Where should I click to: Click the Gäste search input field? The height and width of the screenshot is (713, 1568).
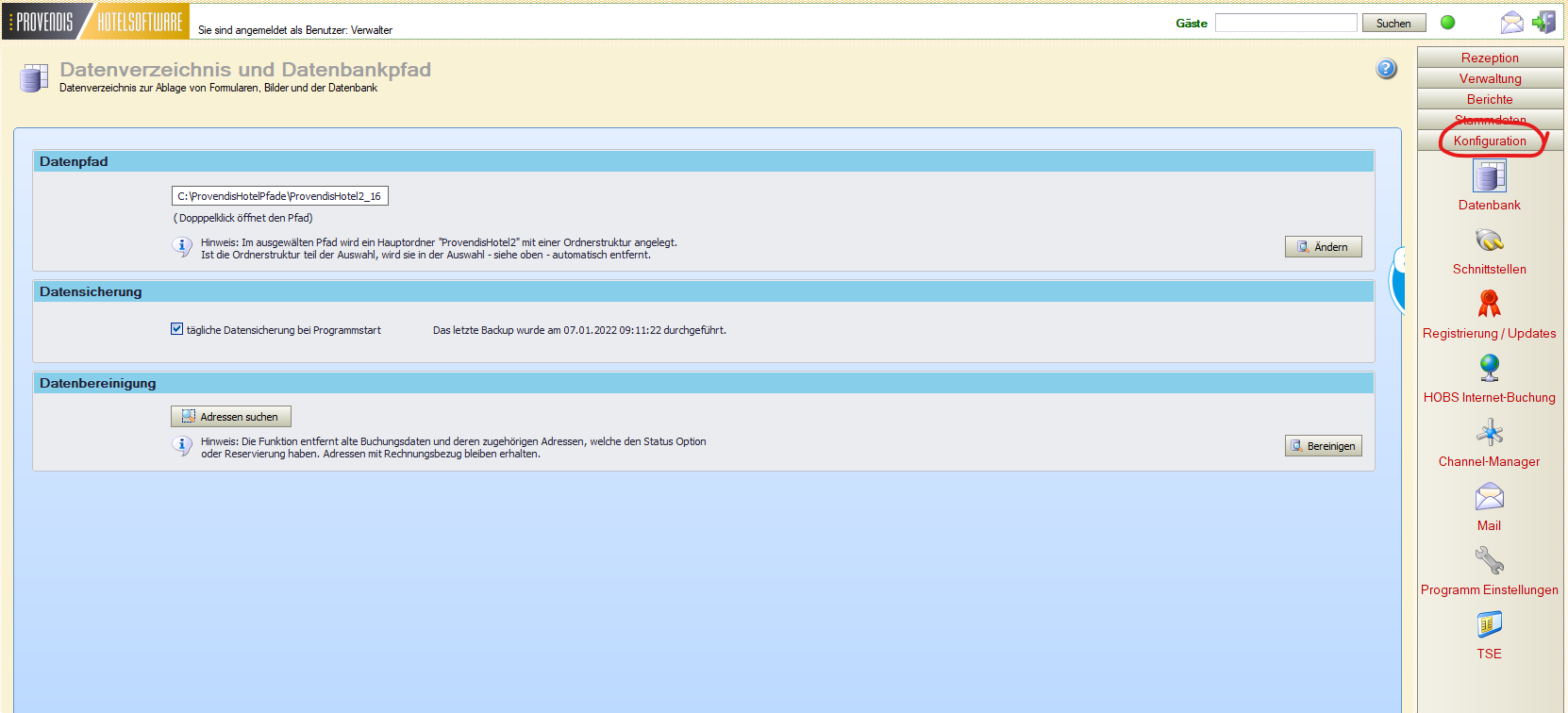pyautogui.click(x=1285, y=23)
